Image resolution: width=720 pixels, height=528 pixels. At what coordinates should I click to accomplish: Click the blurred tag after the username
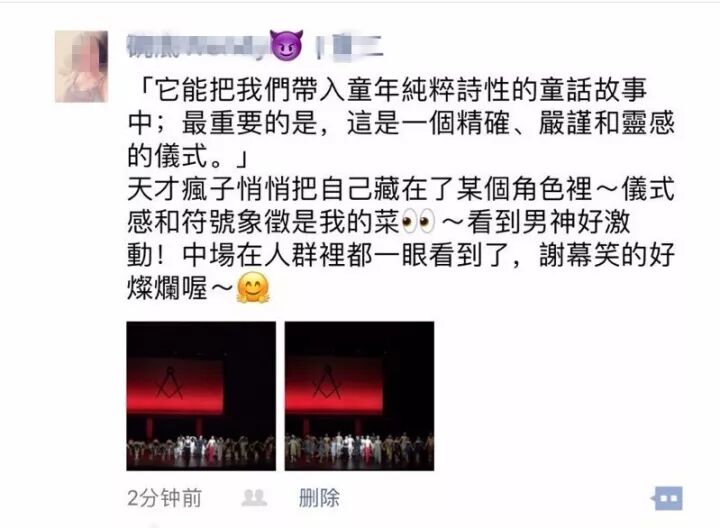(x=350, y=47)
